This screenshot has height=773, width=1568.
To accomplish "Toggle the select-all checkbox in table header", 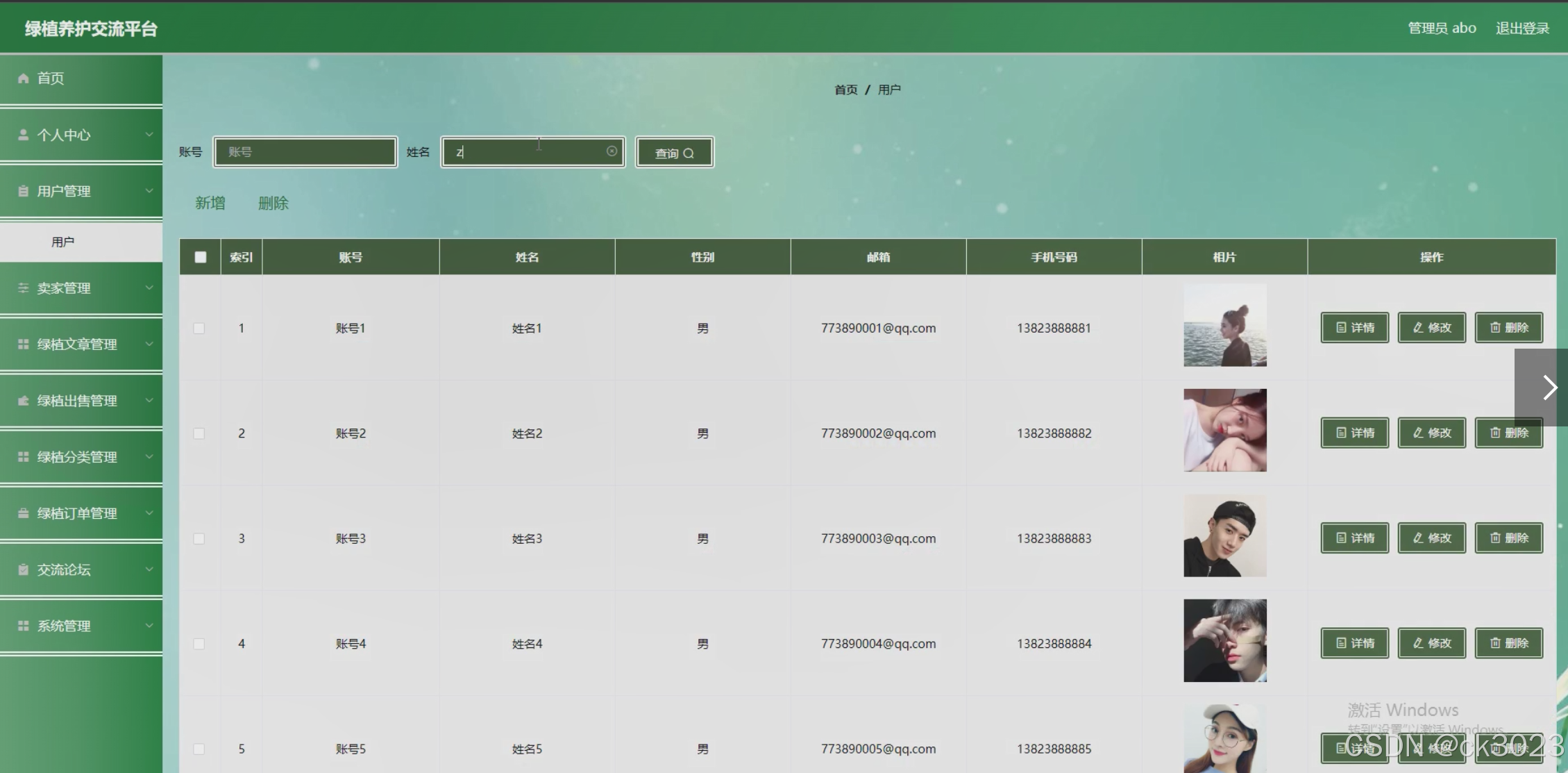I will [x=201, y=257].
